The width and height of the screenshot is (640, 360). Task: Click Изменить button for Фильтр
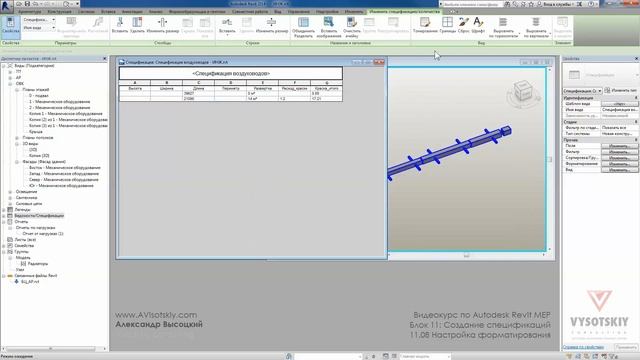(619, 152)
